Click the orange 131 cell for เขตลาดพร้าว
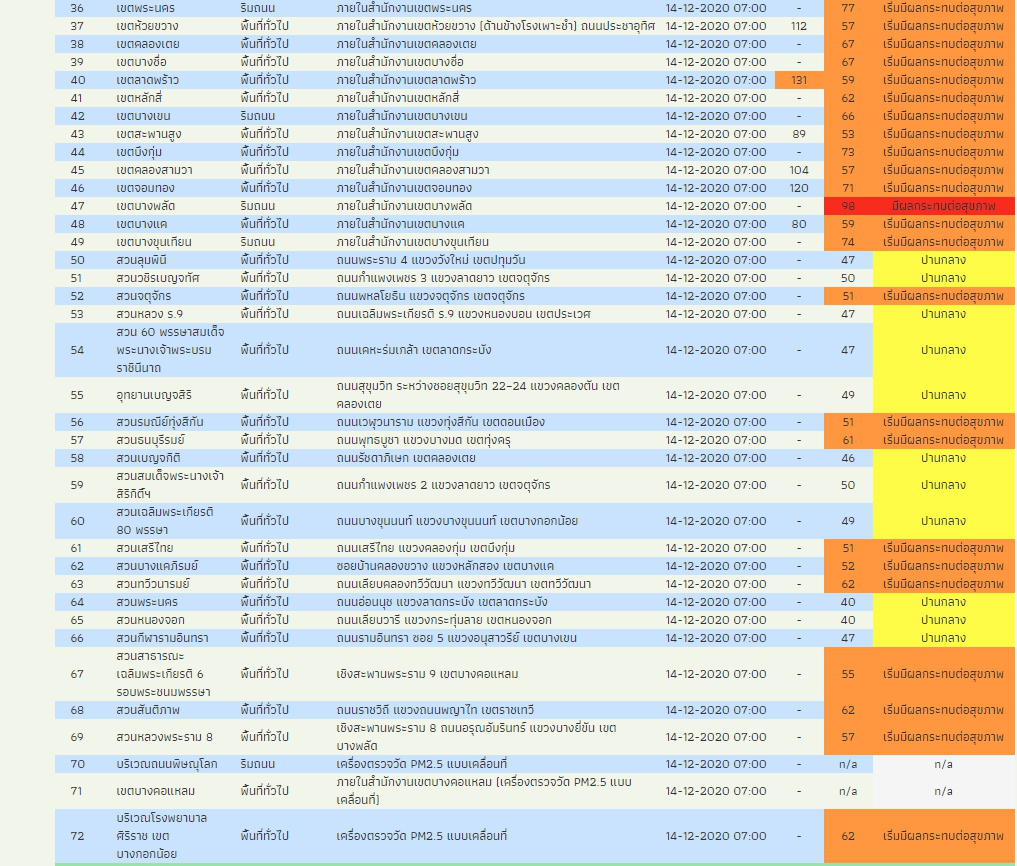Screen dimensions: 1017x866 [x=799, y=80]
